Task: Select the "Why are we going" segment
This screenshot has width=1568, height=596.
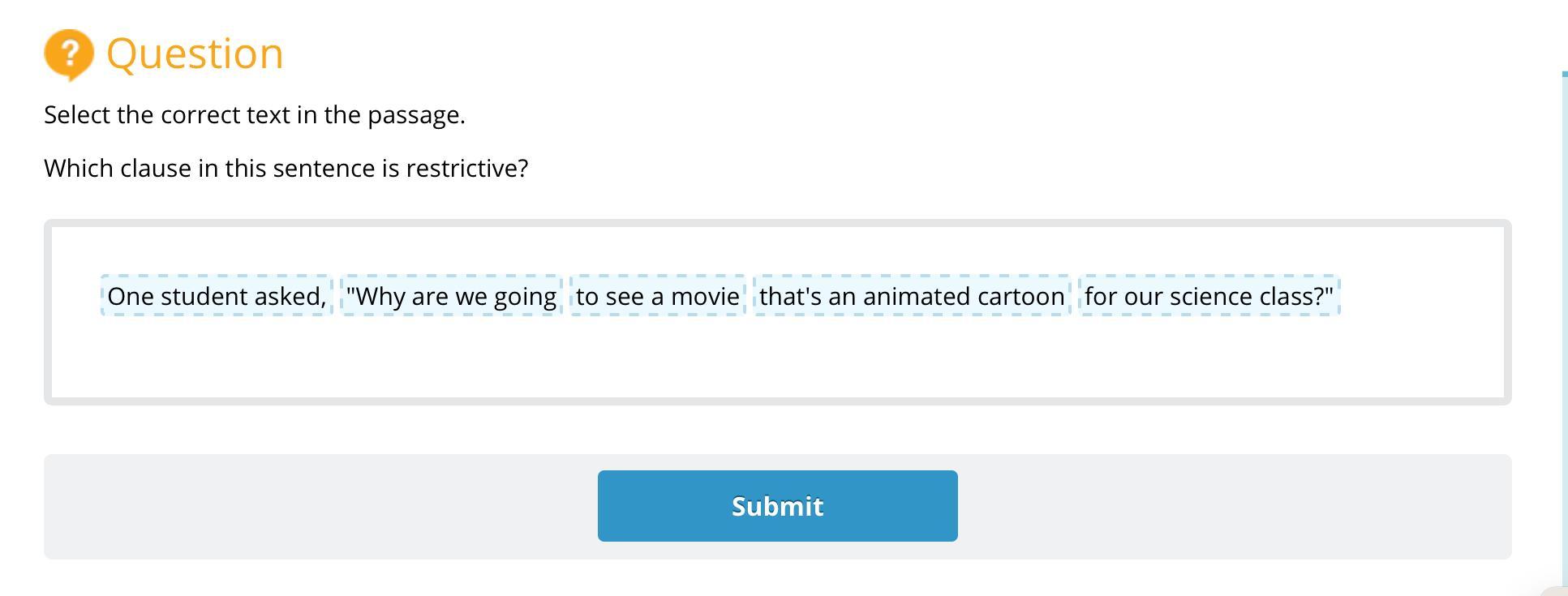Action: tap(451, 296)
